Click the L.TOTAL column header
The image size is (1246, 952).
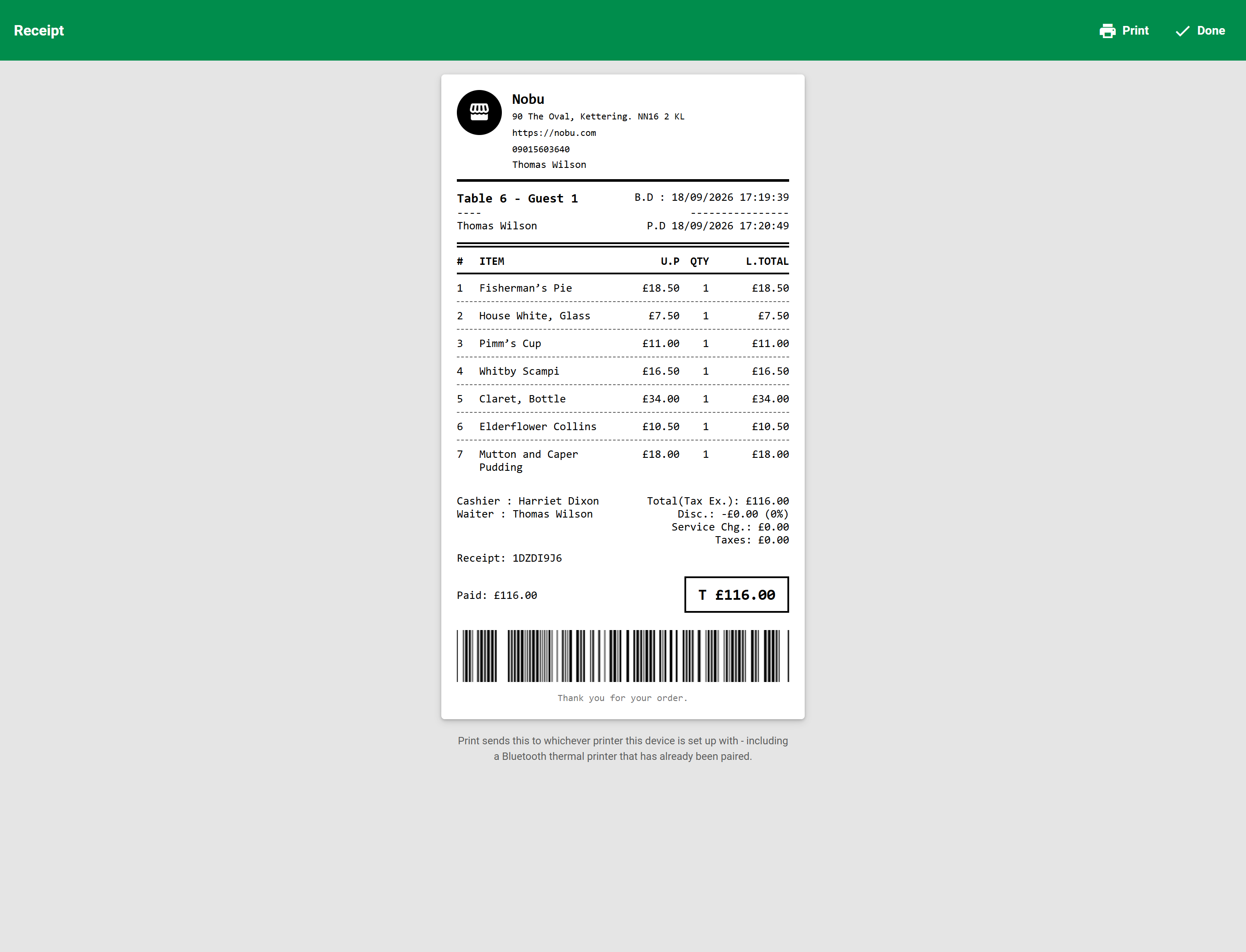click(767, 261)
